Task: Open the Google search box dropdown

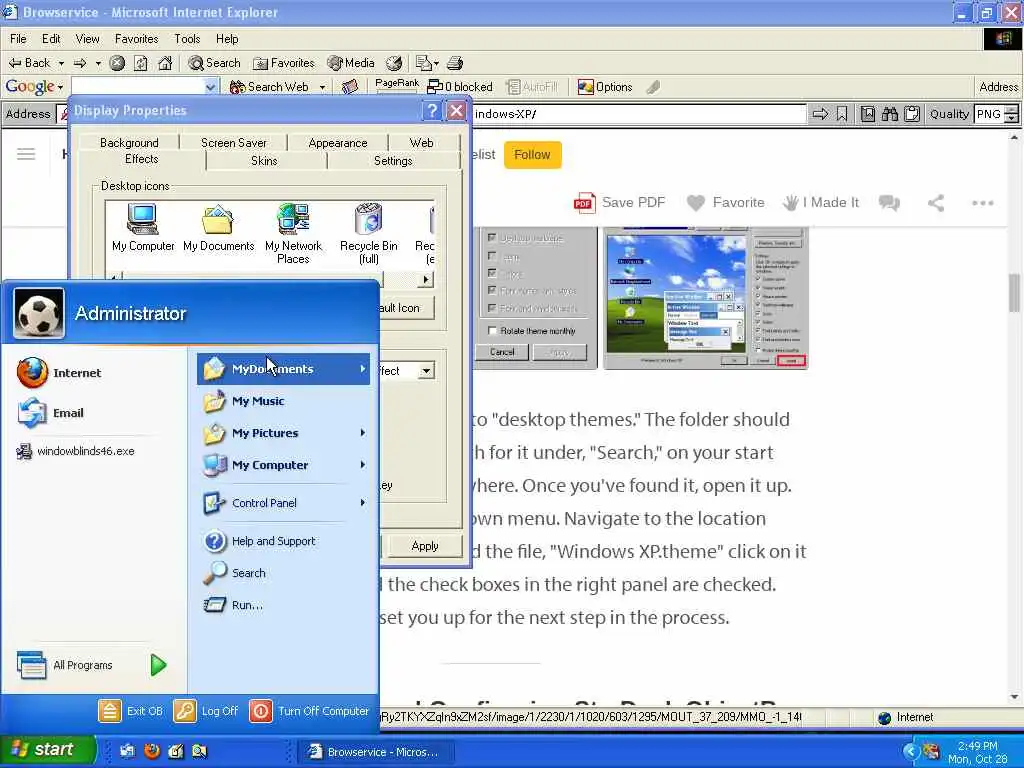Action: [210, 87]
